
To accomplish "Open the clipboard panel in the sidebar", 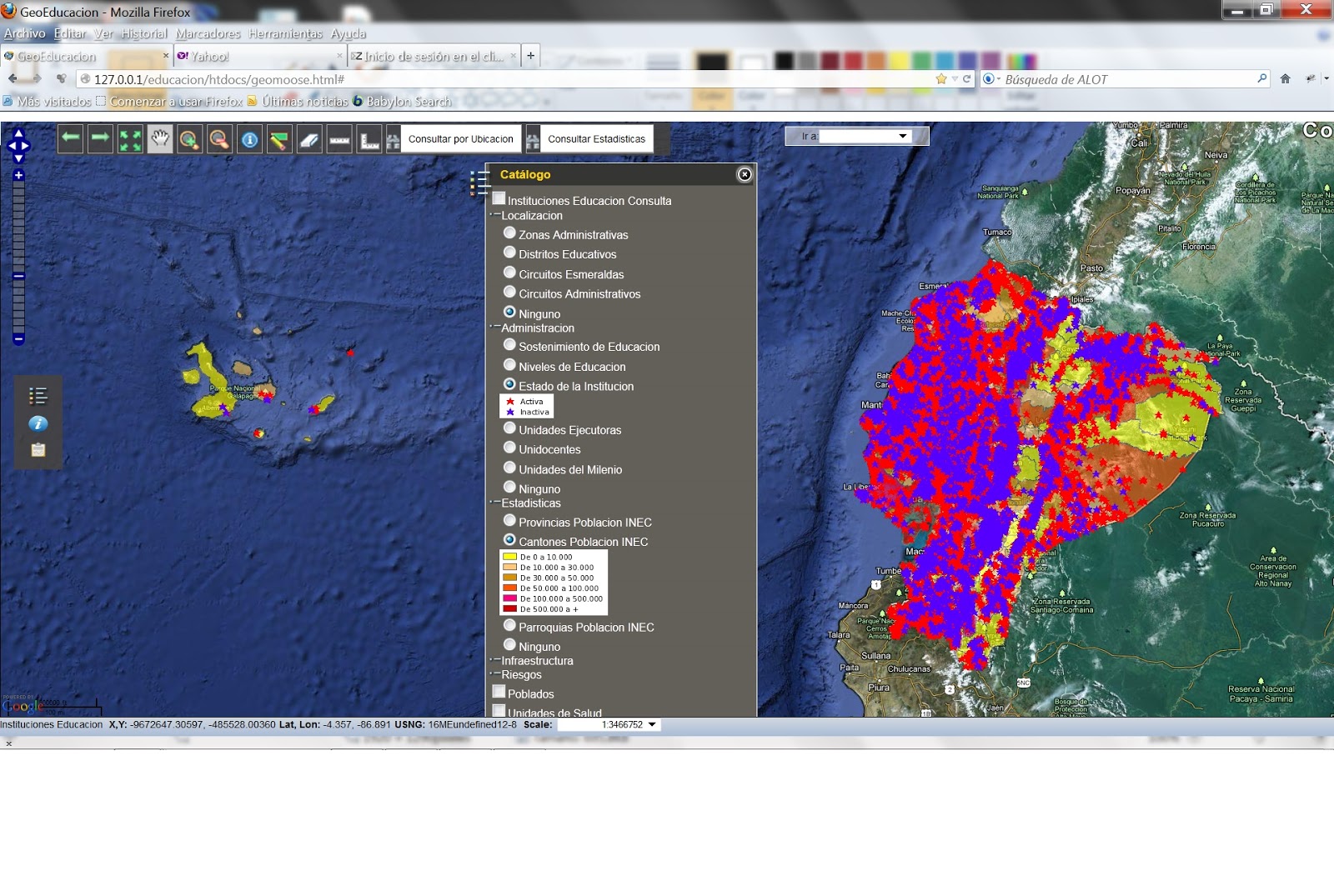I will 38,450.
